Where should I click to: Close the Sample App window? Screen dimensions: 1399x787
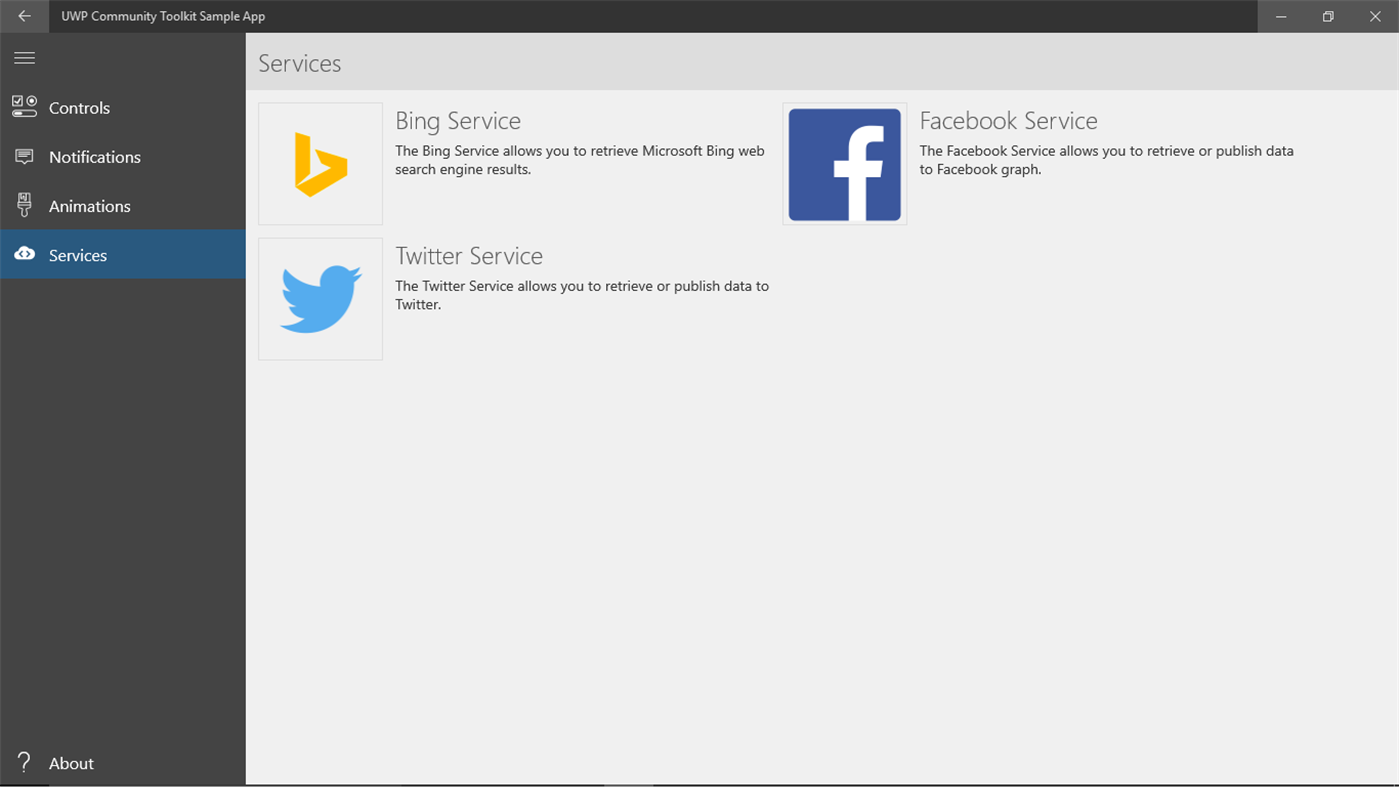click(x=1375, y=16)
